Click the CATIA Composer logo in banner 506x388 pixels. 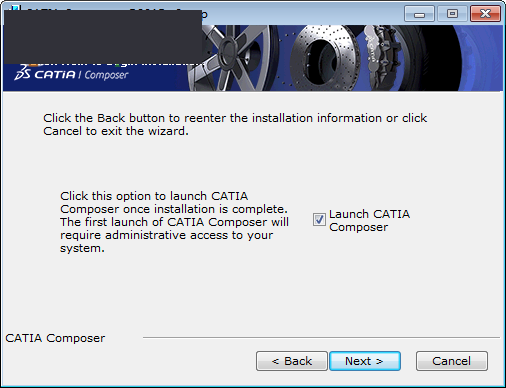click(71, 74)
